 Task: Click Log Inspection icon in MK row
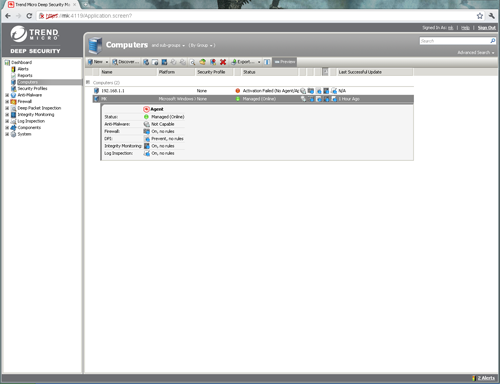(x=334, y=99)
